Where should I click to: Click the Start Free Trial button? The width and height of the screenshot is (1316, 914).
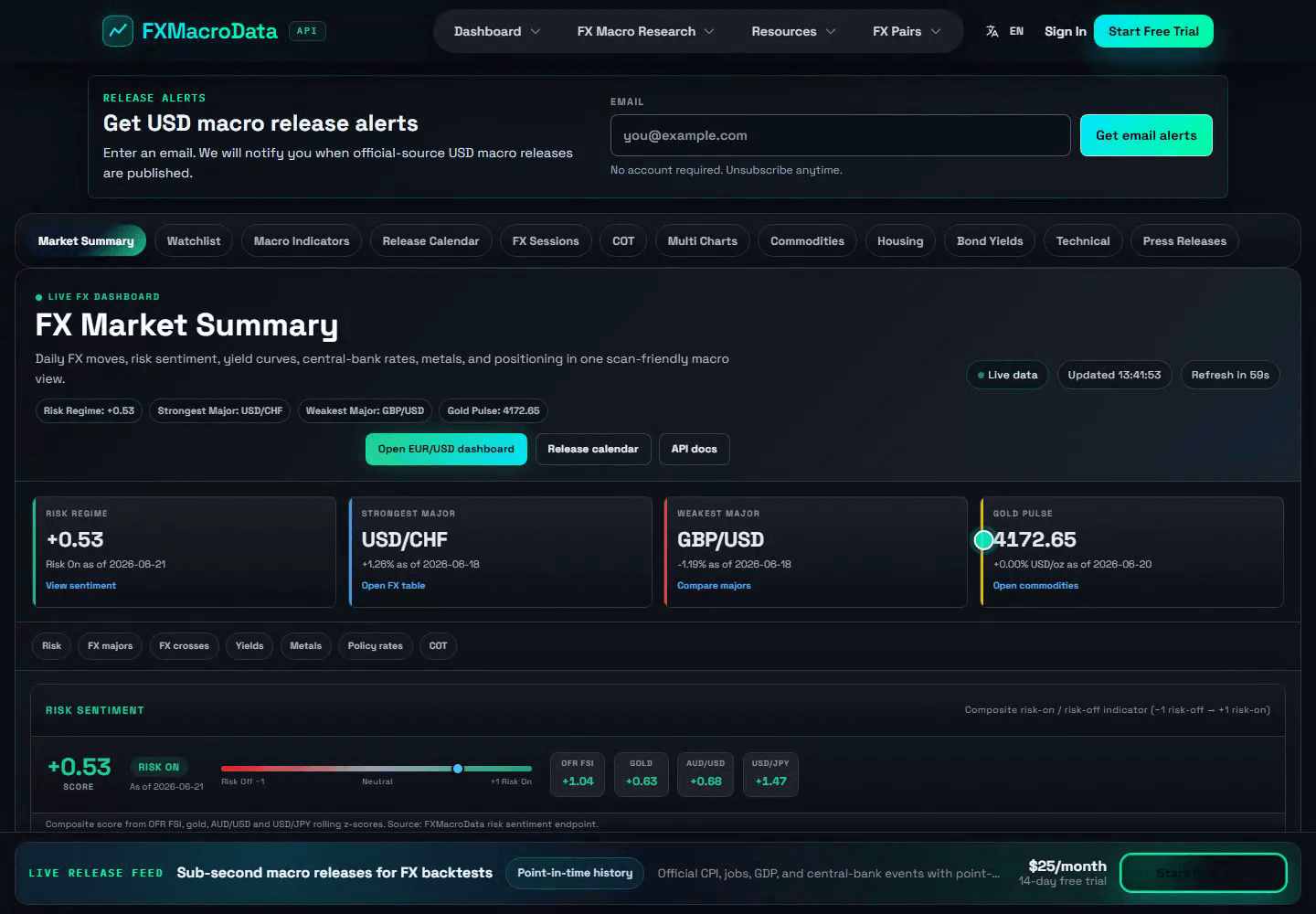click(x=1153, y=31)
